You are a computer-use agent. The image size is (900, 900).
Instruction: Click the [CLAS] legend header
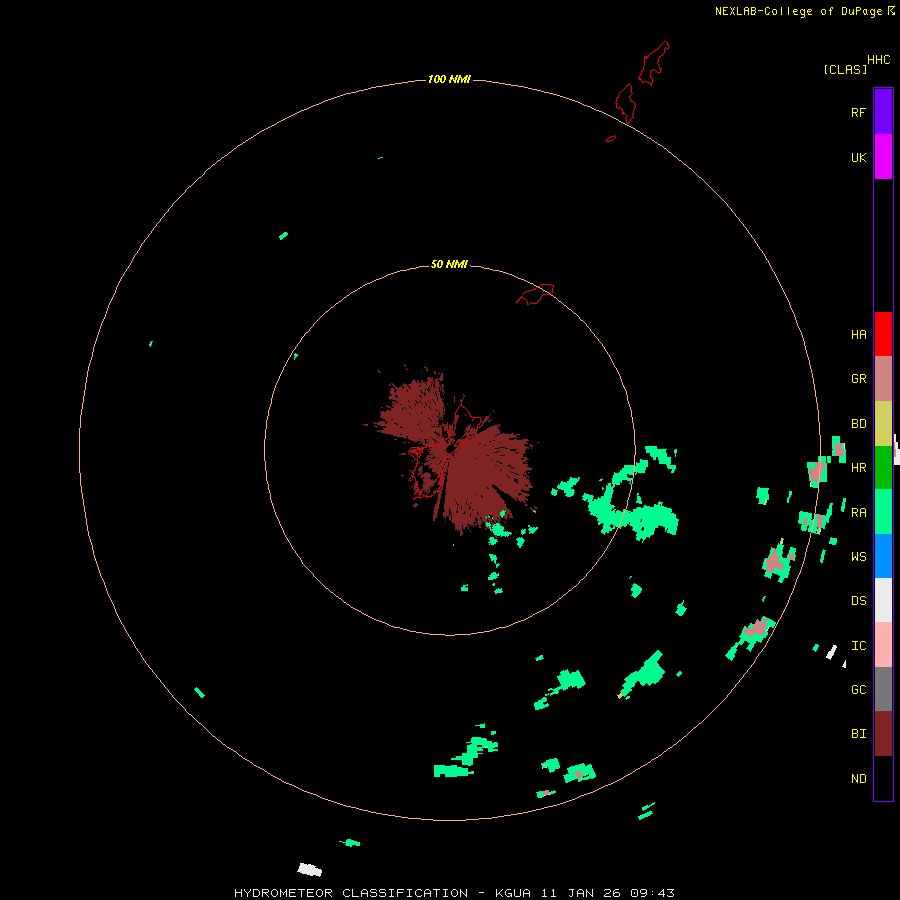[845, 69]
